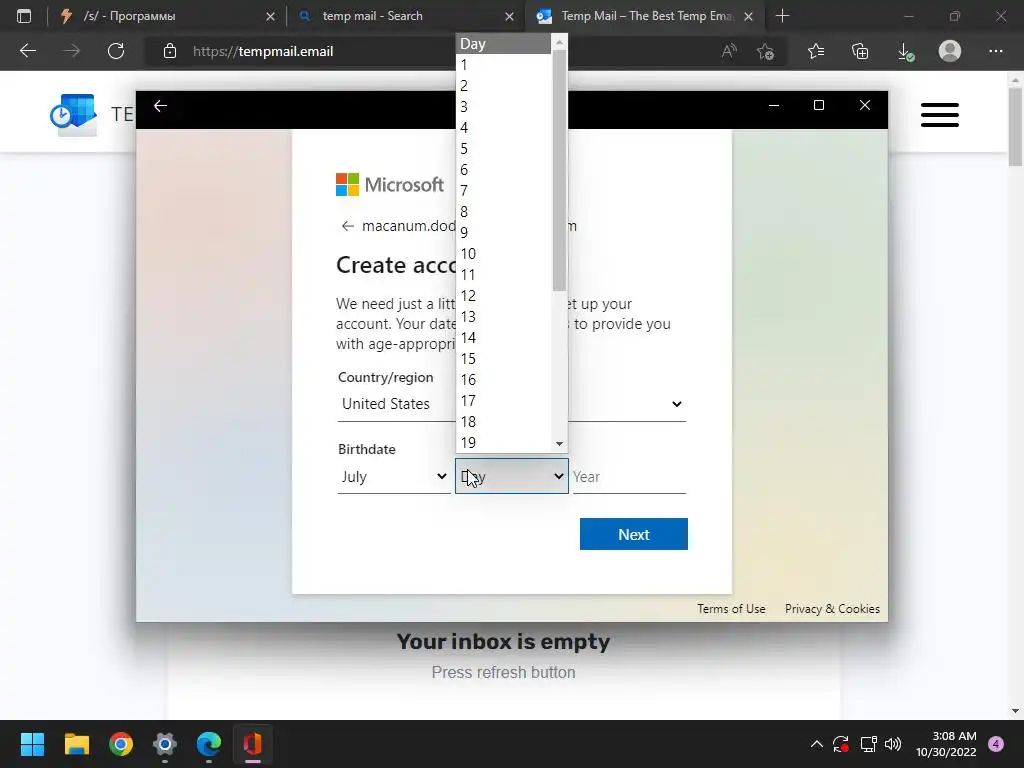The height and width of the screenshot is (768, 1024).
Task: Click the browser back arrow
Action: tap(27, 51)
